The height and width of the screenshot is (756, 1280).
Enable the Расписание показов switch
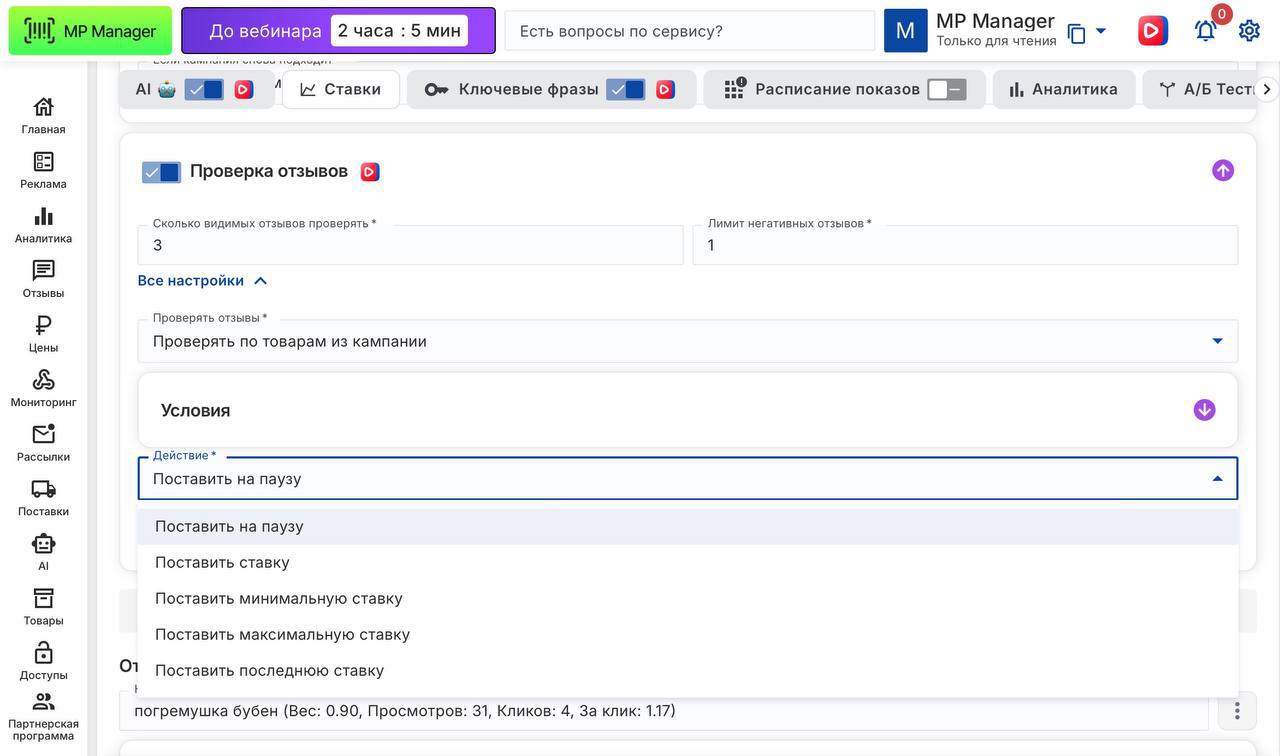(946, 90)
